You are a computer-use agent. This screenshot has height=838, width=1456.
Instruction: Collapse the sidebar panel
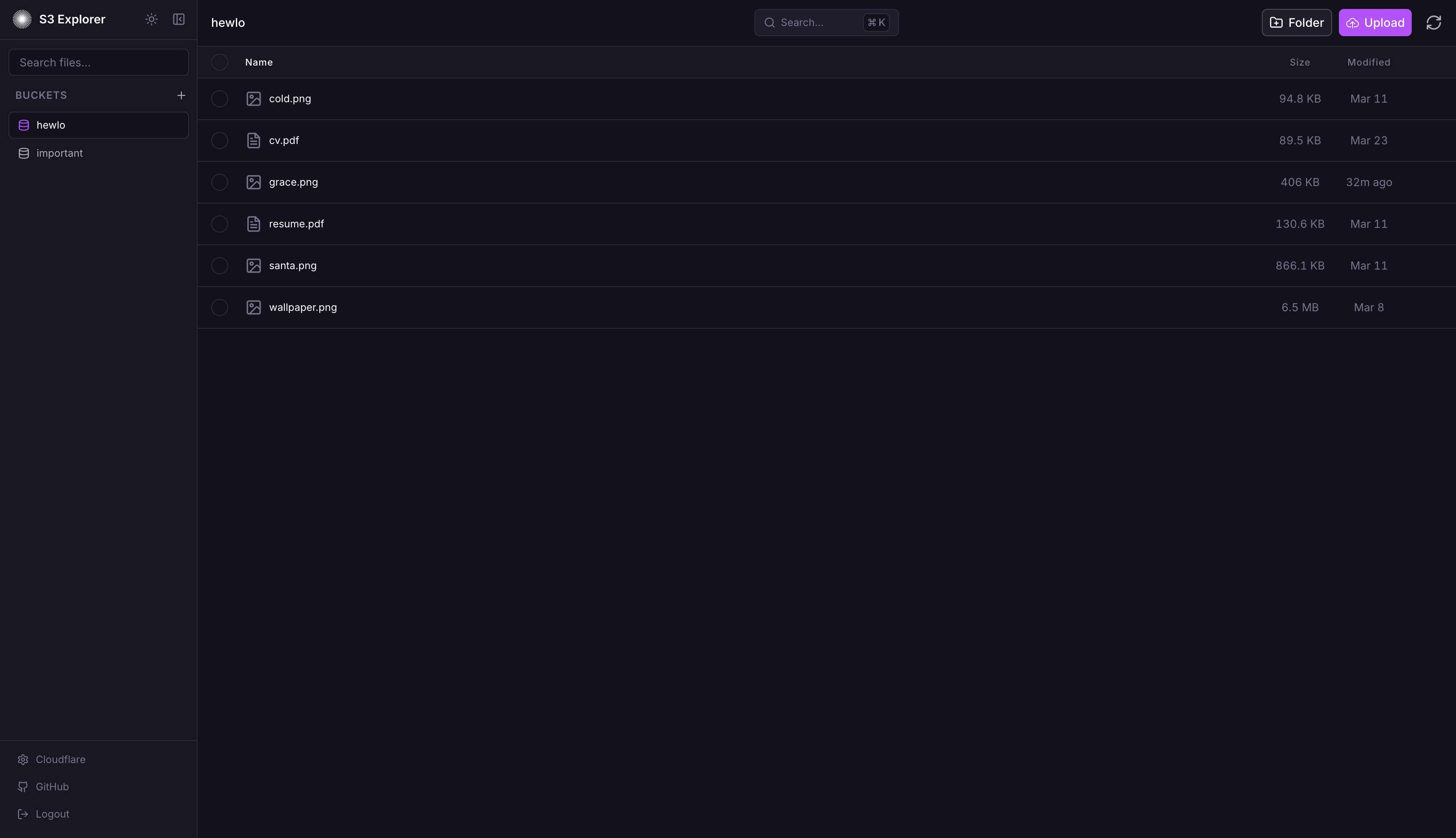pyautogui.click(x=178, y=19)
